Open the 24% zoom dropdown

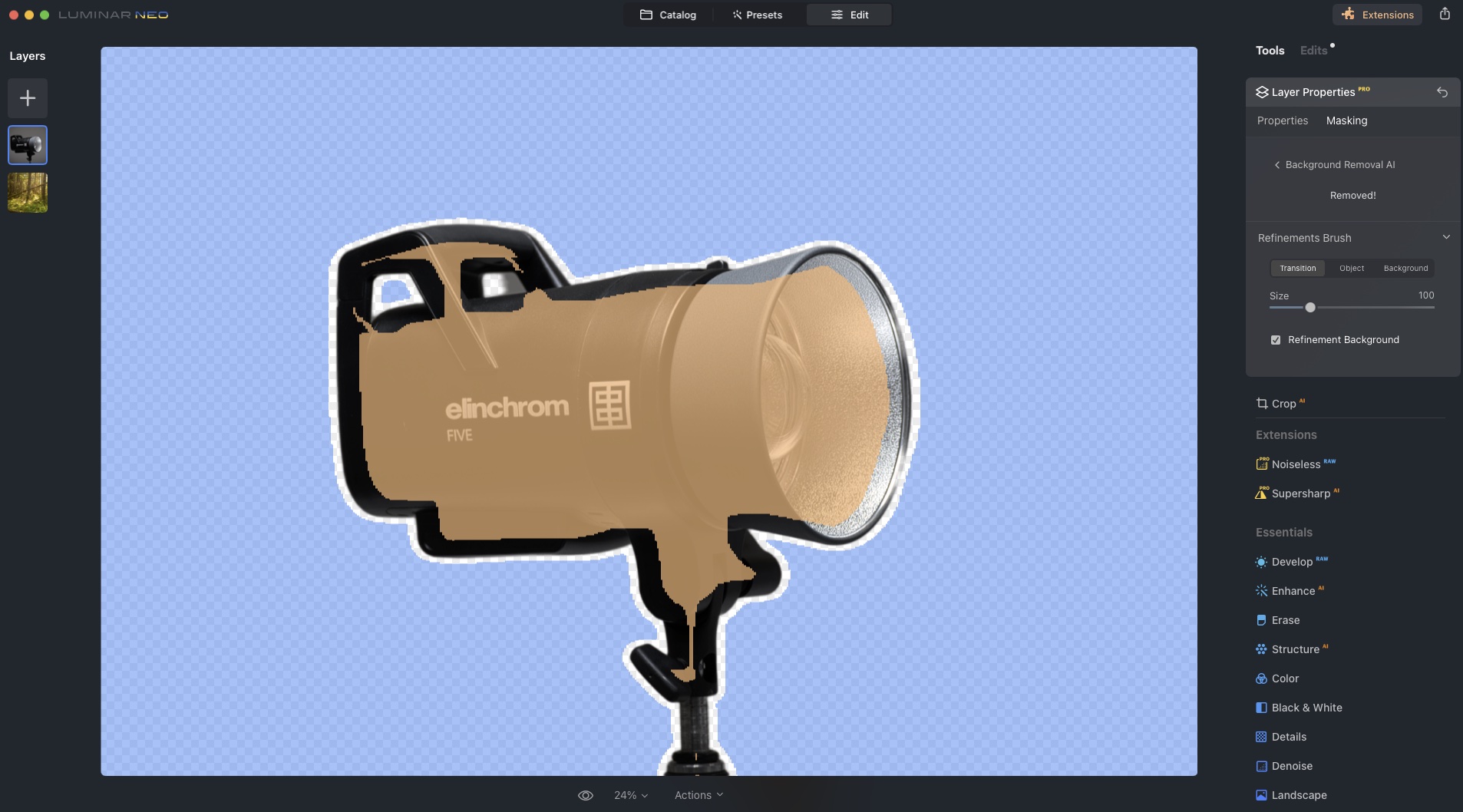pos(631,795)
